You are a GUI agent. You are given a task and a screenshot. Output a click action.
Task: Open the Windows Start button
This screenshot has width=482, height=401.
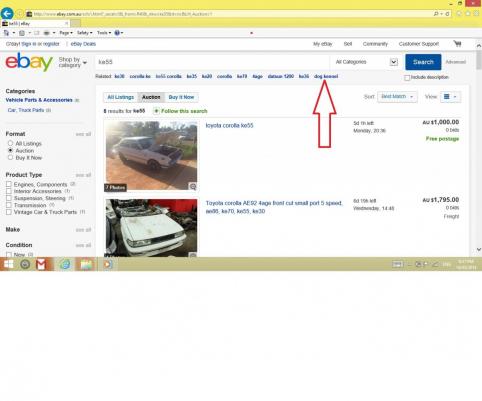coord(8,264)
